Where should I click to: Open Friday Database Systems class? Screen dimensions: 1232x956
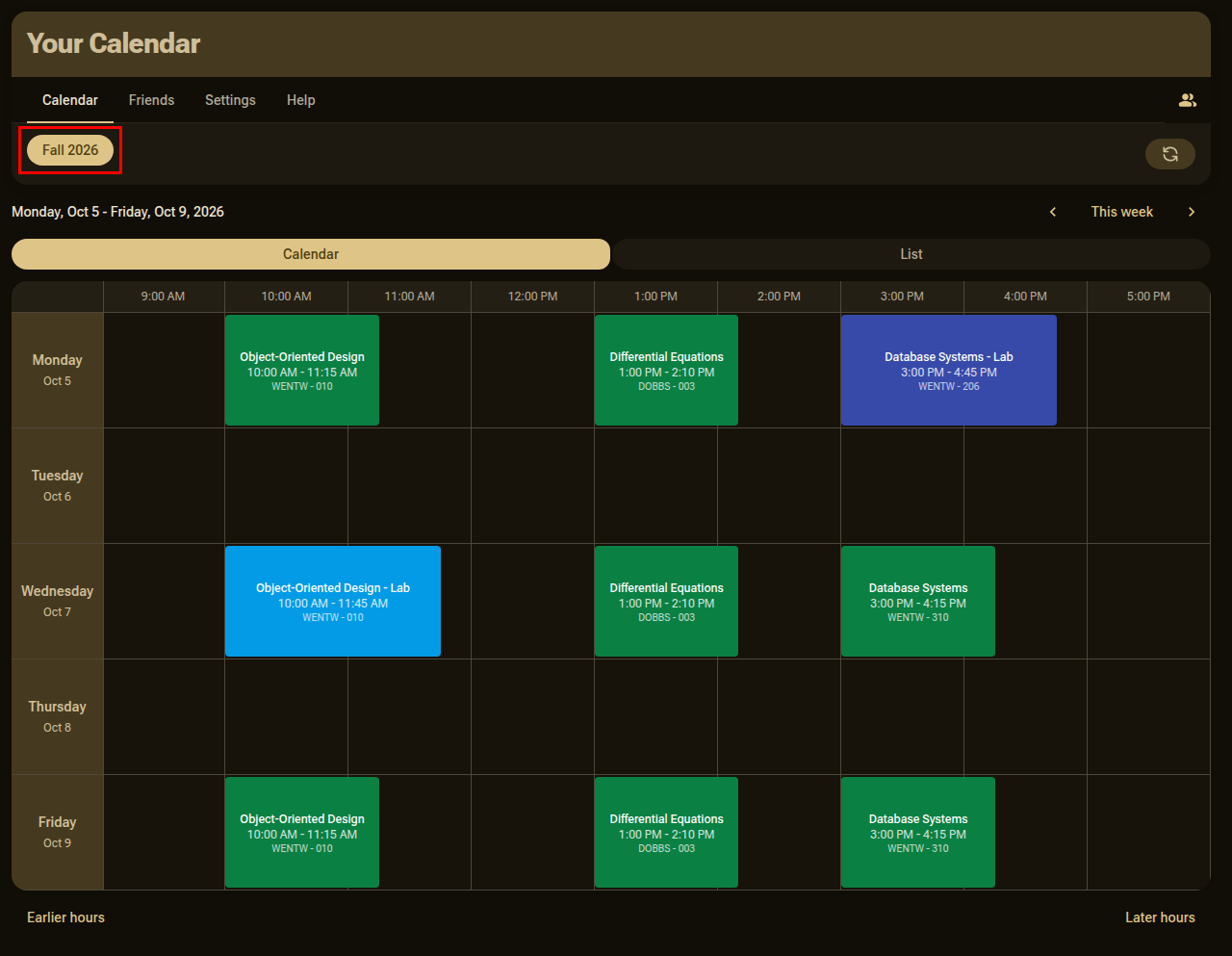(x=918, y=832)
